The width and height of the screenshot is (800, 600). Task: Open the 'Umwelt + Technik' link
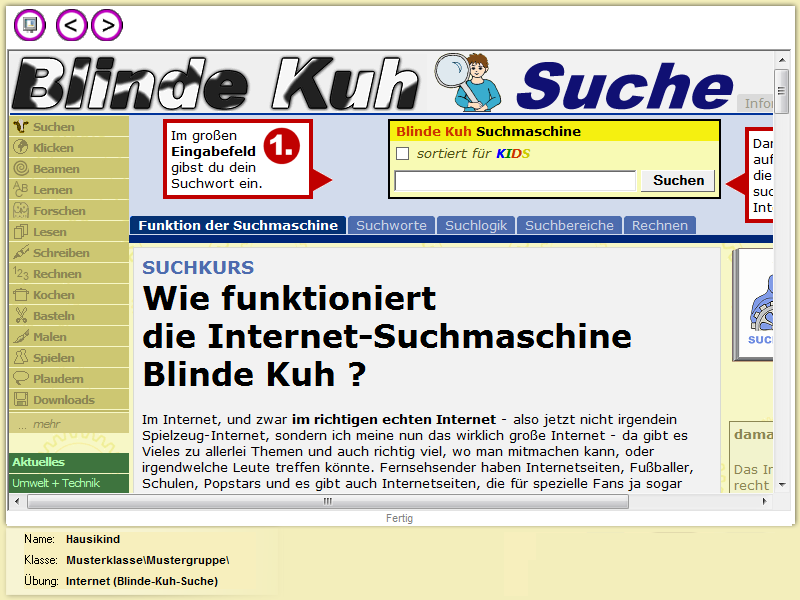click(56, 483)
